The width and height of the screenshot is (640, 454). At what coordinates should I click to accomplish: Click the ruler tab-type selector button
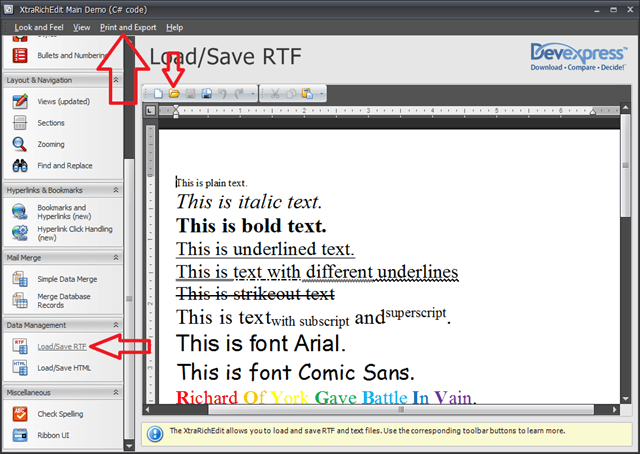coord(151,111)
